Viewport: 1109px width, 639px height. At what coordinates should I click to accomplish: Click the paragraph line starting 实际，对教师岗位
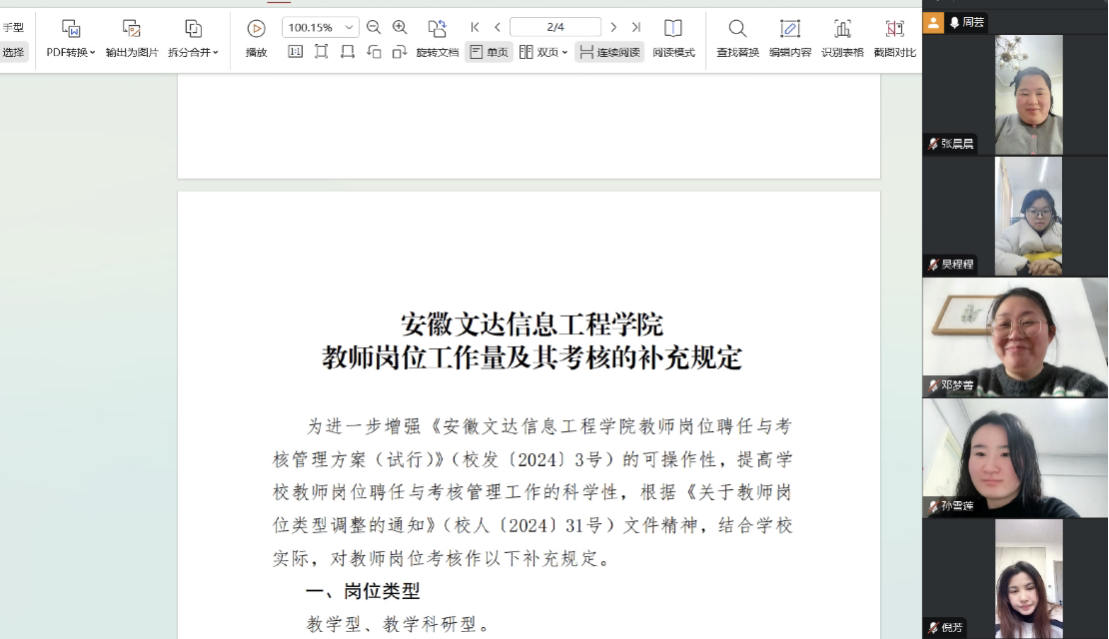click(443, 559)
